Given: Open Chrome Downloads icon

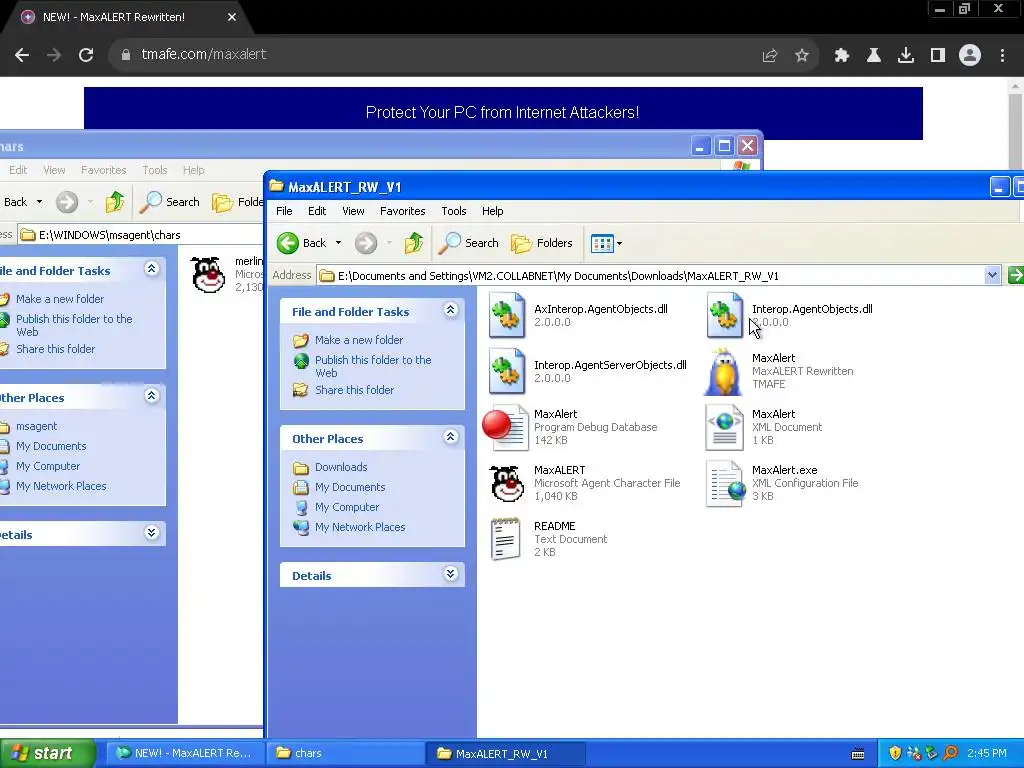Looking at the screenshot, I should [x=906, y=56].
